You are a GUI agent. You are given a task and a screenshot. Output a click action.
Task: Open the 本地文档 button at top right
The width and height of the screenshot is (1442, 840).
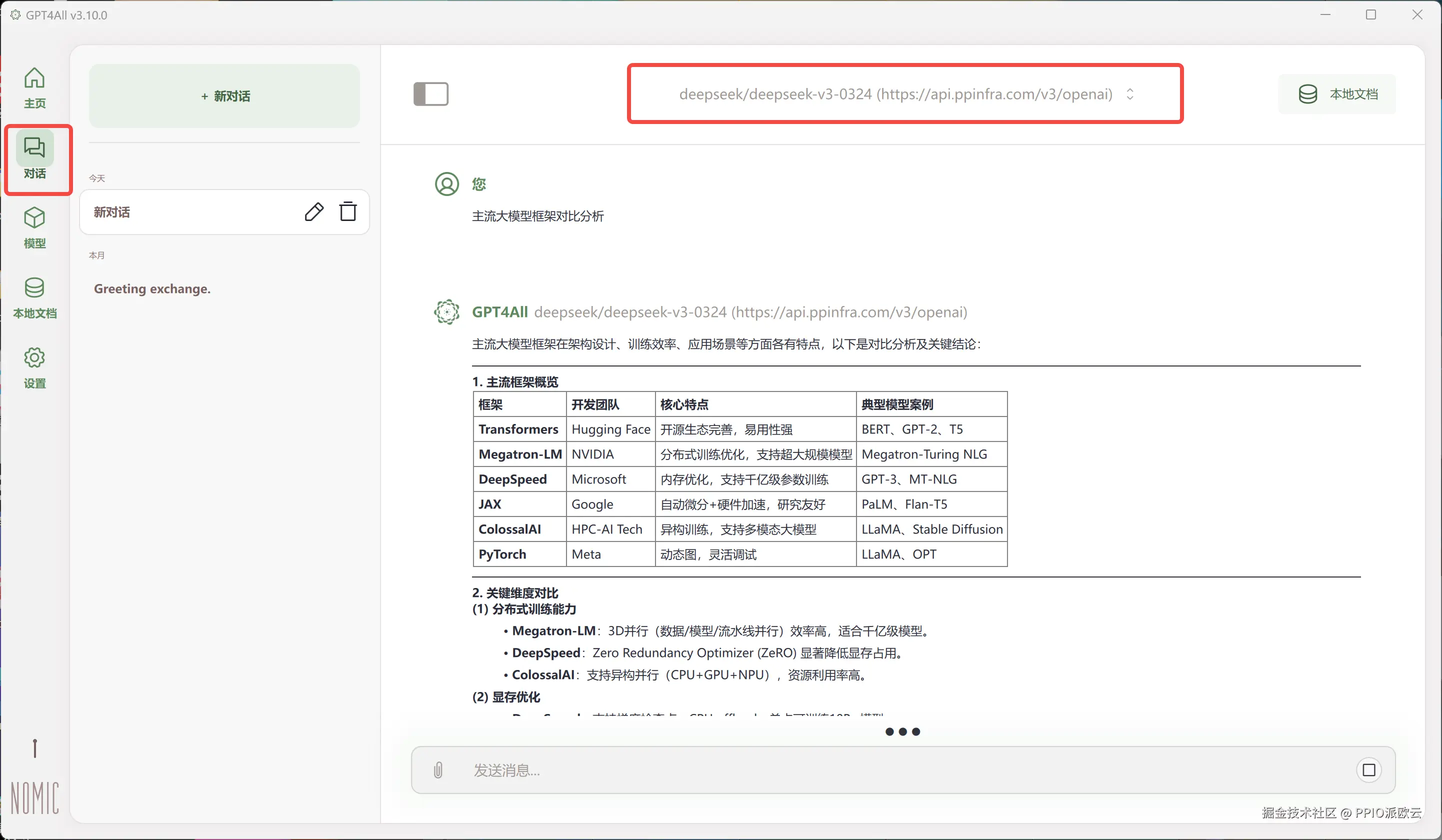pos(1337,94)
